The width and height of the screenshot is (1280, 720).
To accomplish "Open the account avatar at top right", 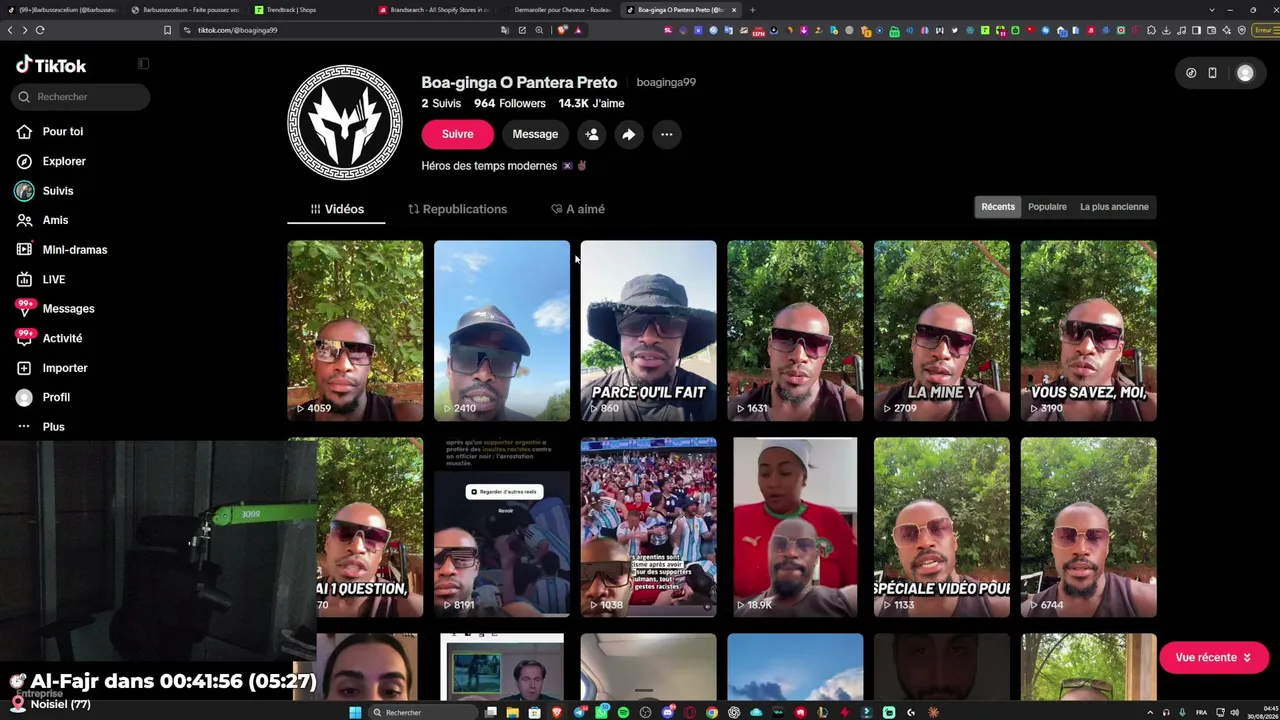I will (1245, 73).
